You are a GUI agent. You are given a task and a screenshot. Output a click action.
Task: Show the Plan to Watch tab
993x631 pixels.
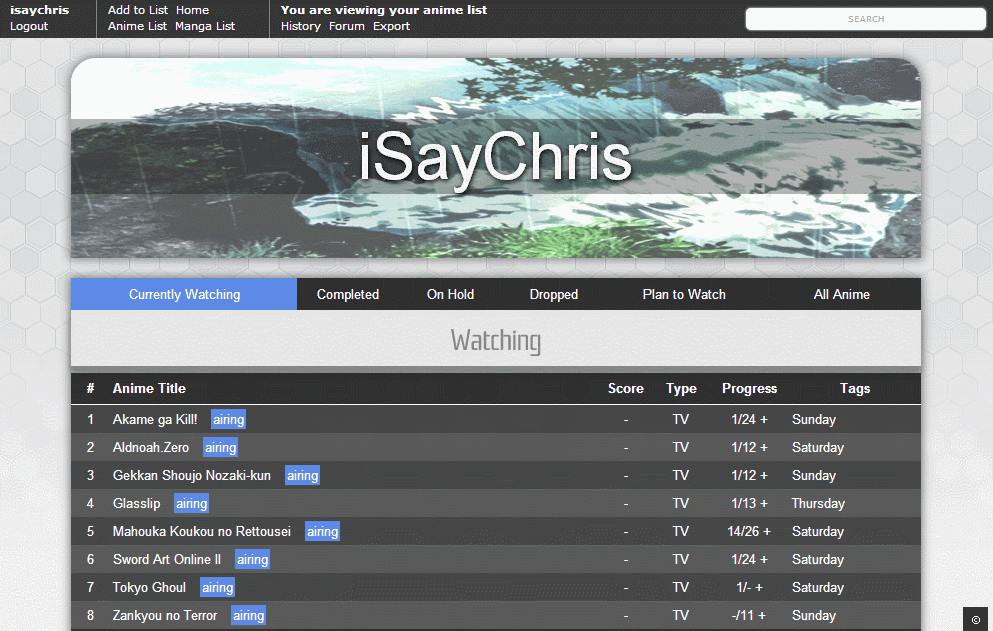coord(684,295)
